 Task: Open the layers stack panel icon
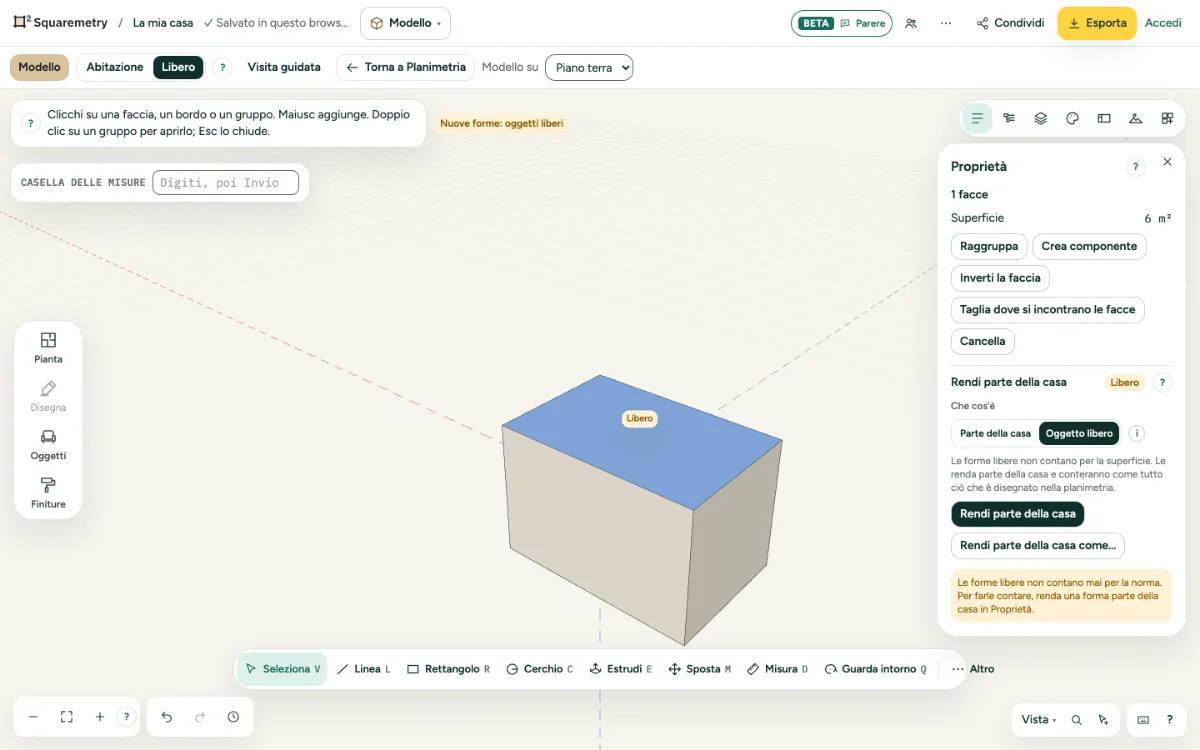pyautogui.click(x=1041, y=118)
